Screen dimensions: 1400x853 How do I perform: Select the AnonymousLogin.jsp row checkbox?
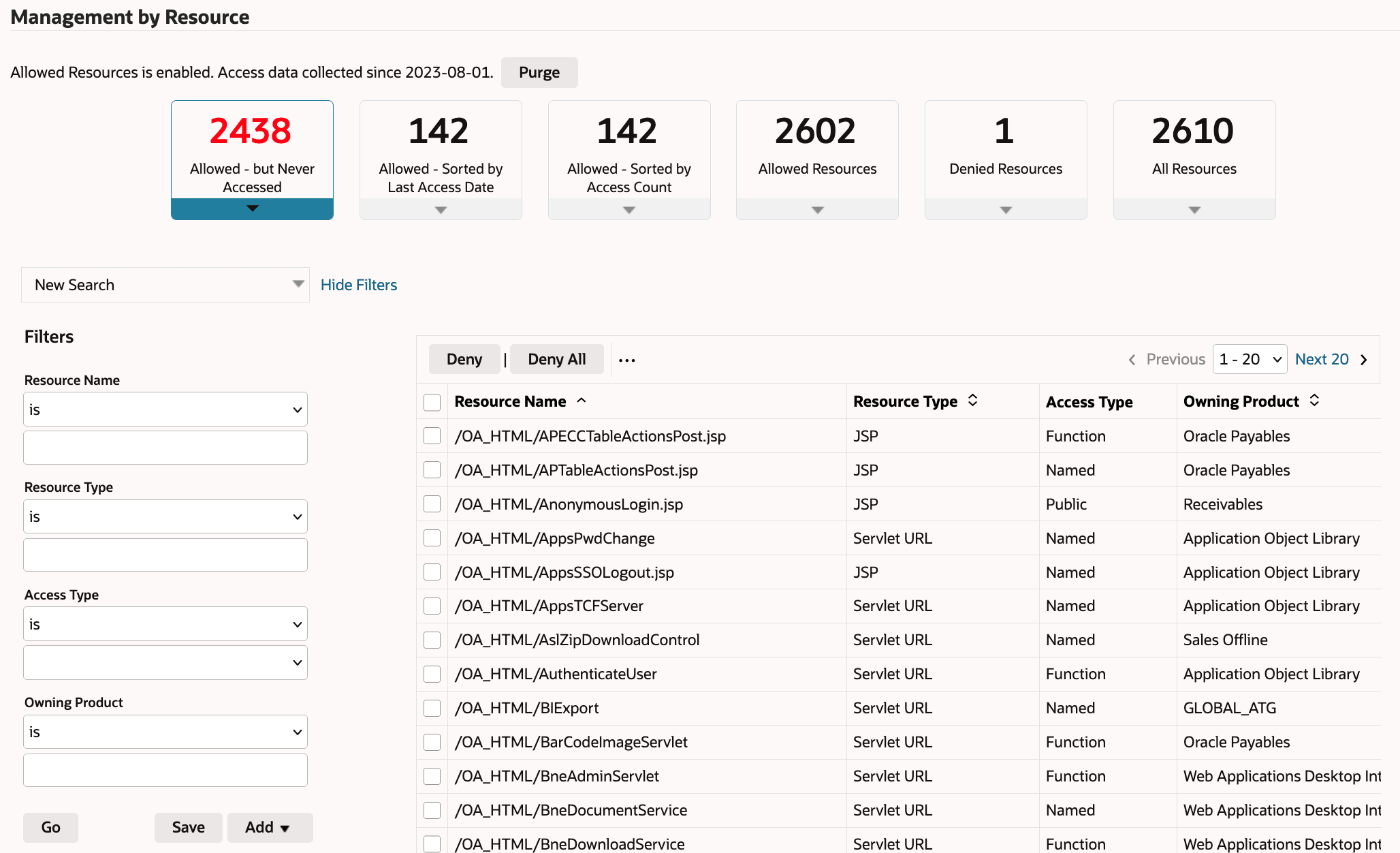click(x=432, y=504)
